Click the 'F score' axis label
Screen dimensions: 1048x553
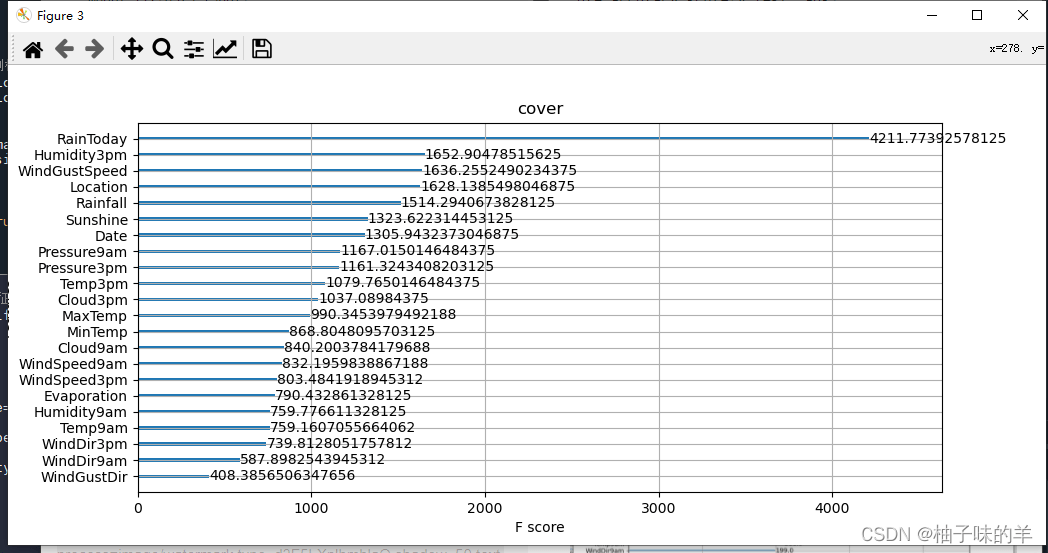point(539,527)
